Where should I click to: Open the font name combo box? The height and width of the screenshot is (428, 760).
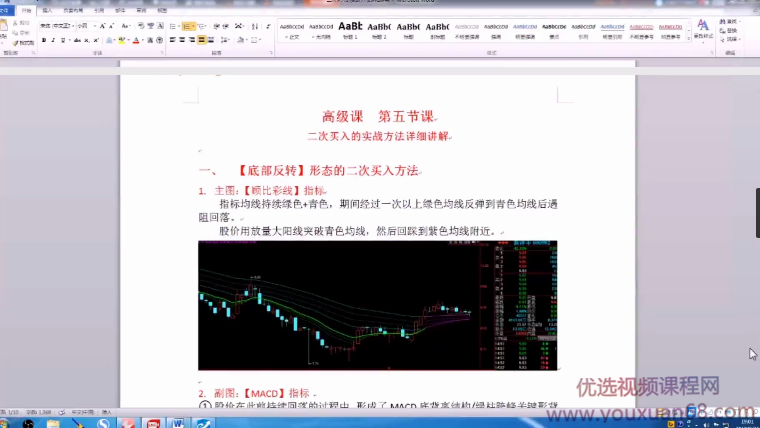[57, 26]
